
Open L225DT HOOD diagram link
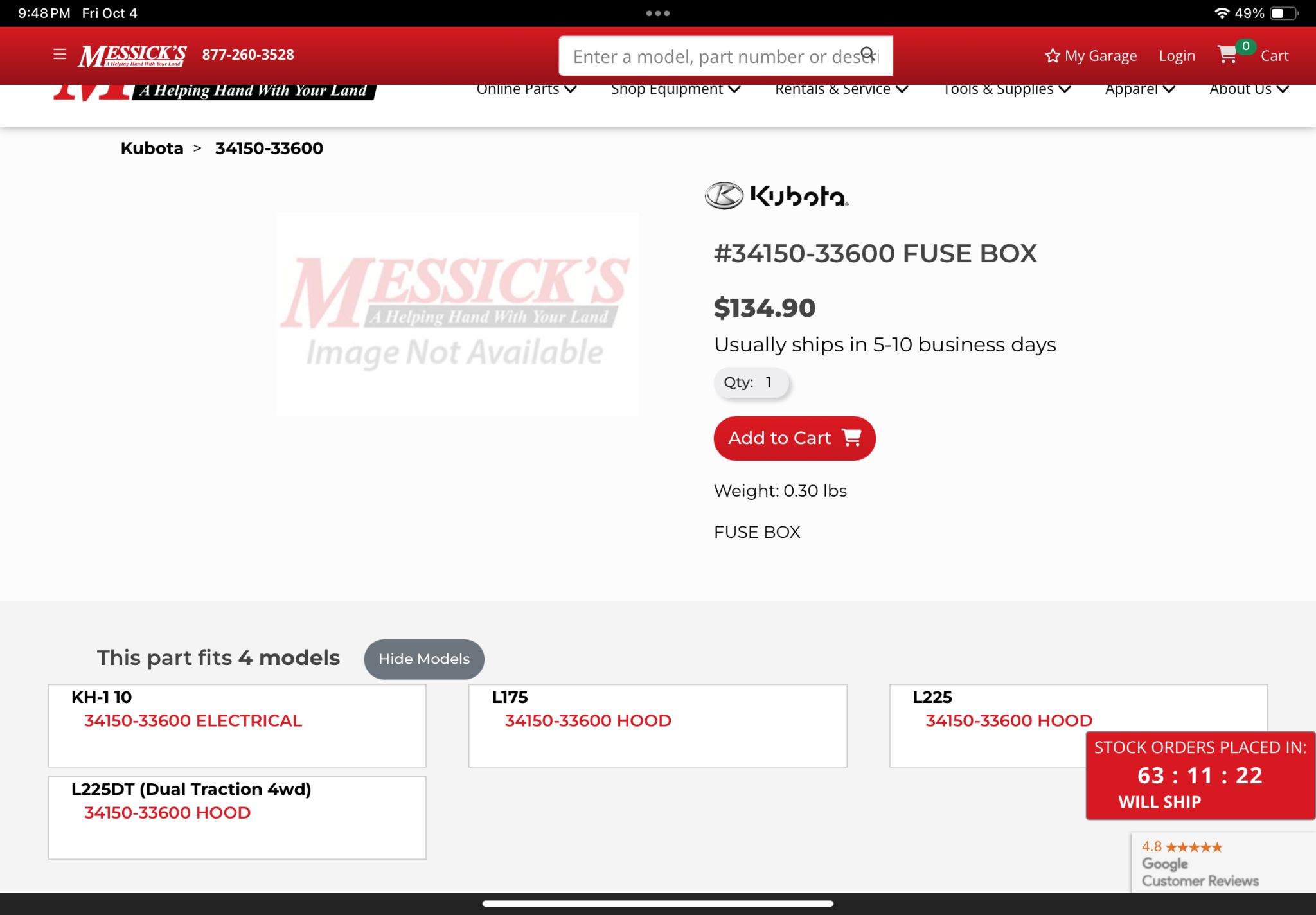tap(167, 813)
